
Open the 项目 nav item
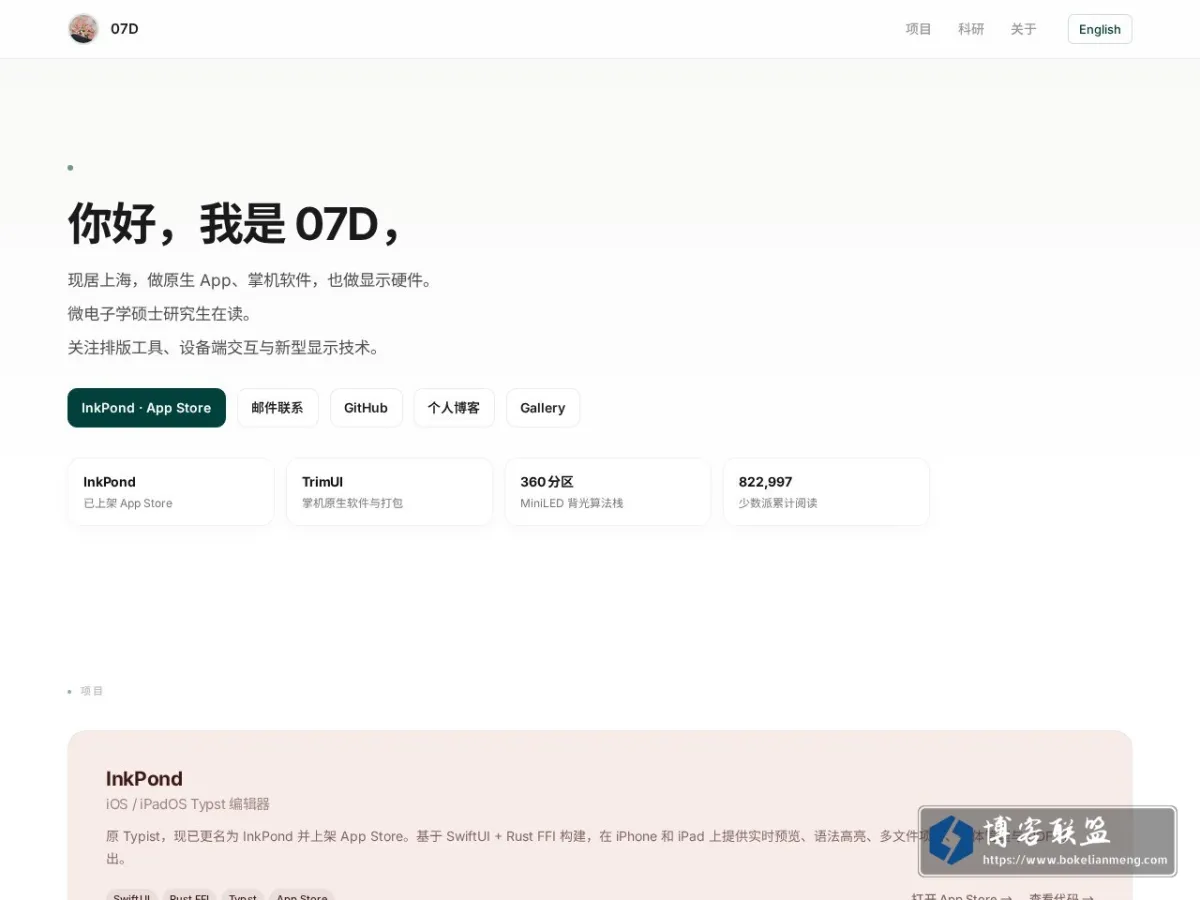coord(918,29)
